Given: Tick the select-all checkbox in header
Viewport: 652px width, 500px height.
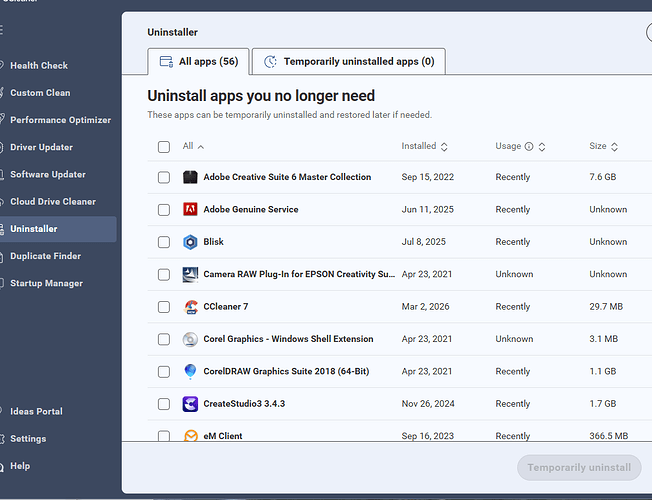Looking at the screenshot, I should pos(164,146).
